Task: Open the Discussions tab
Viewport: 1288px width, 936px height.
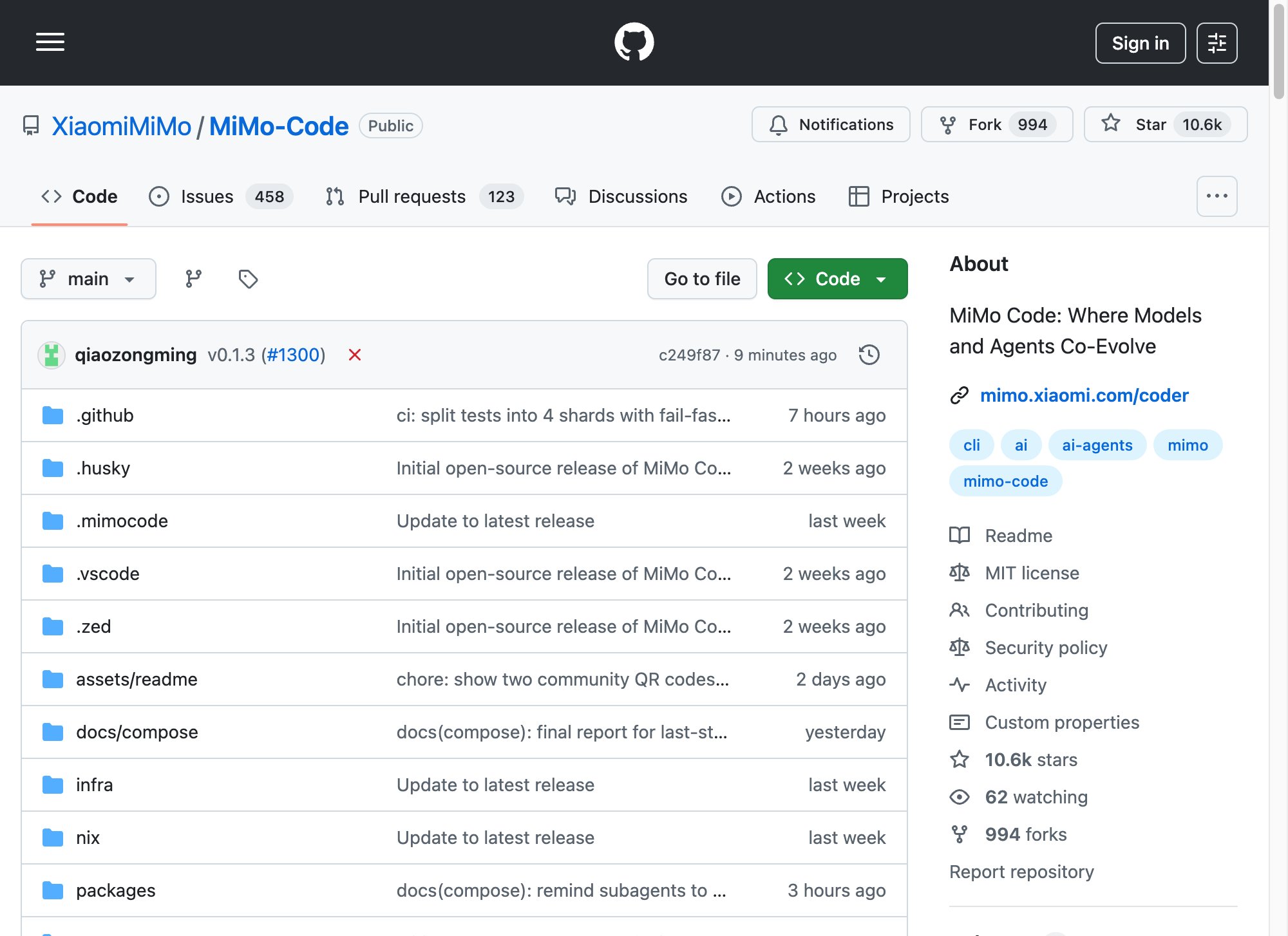Action: [621, 196]
